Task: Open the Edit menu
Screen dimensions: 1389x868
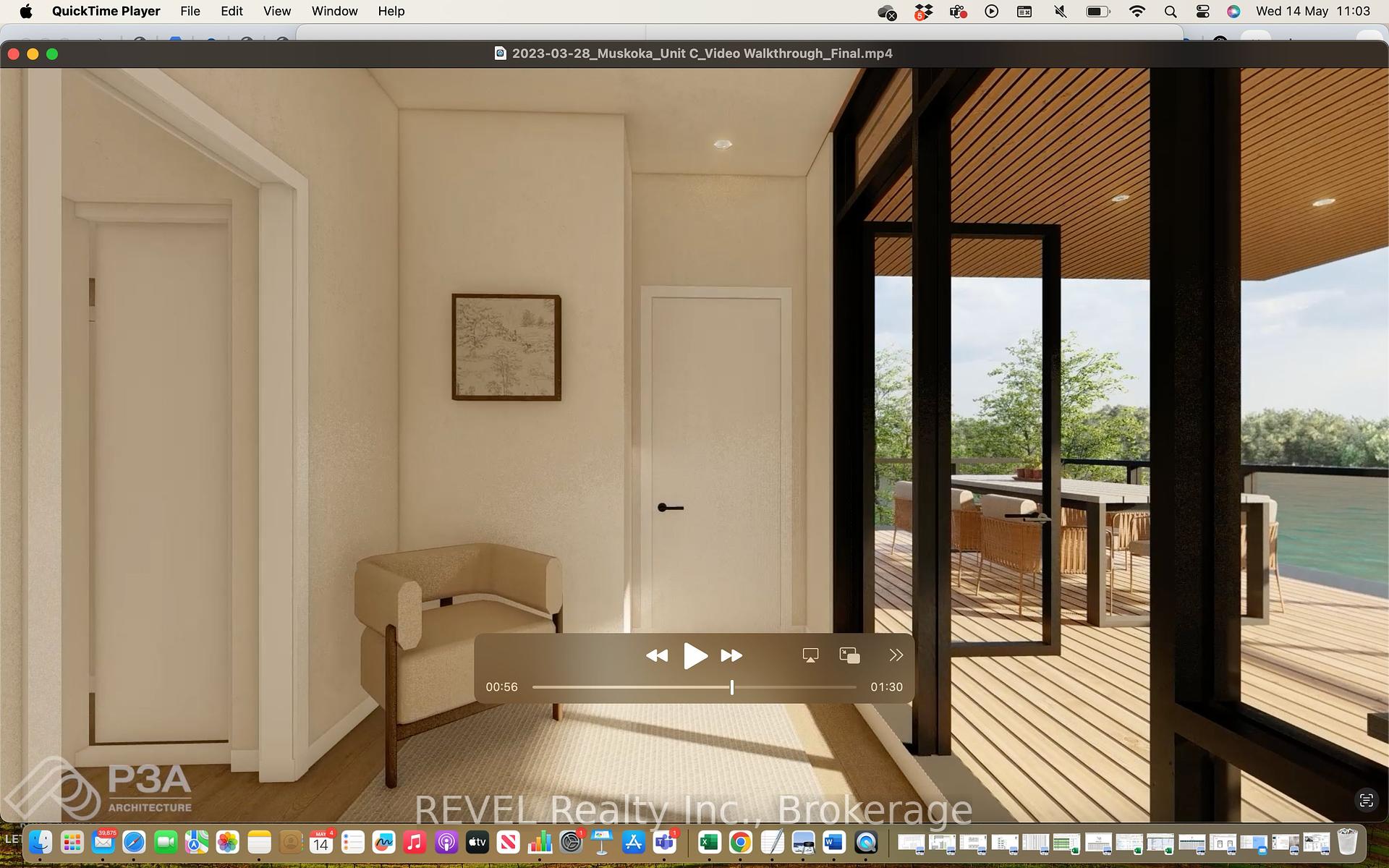Action: click(x=231, y=11)
